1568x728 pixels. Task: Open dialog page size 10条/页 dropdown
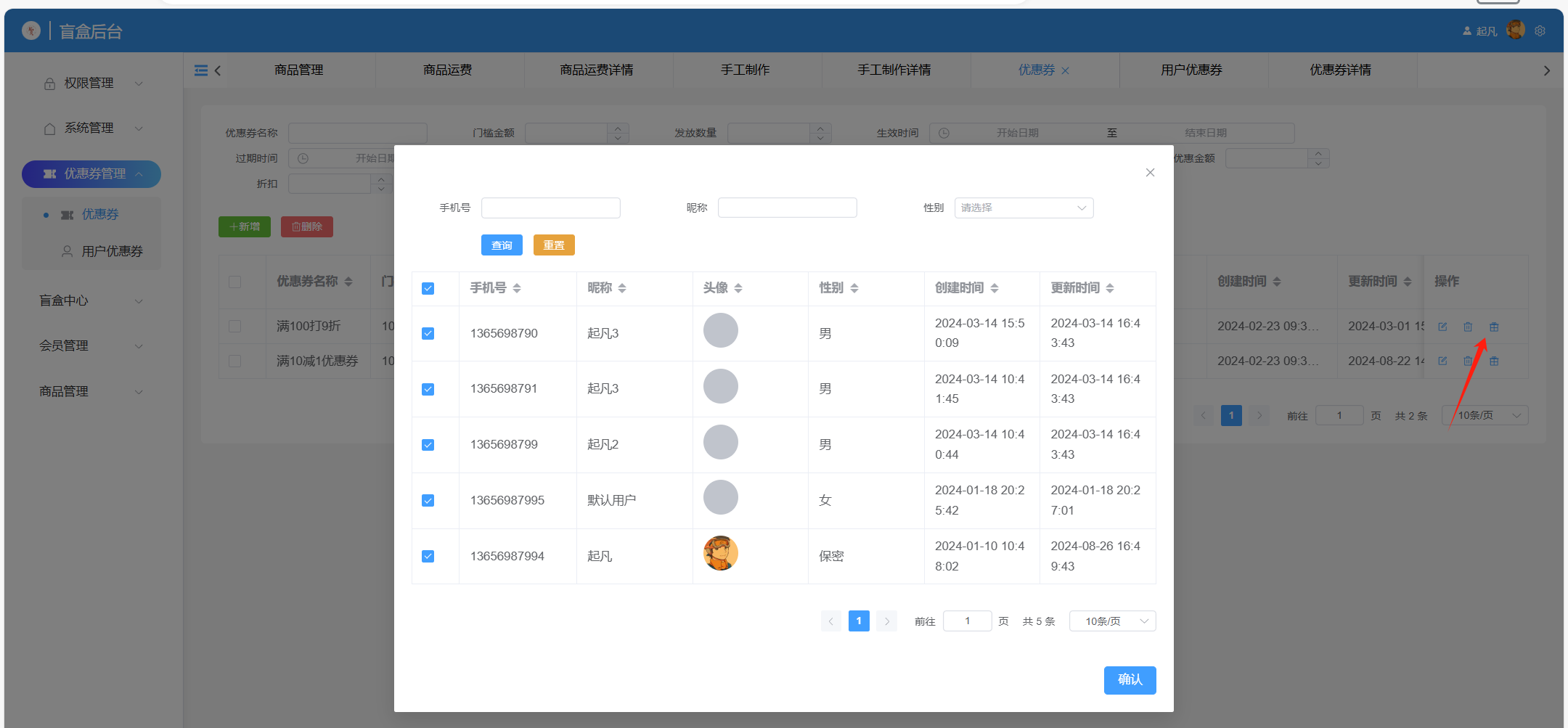(x=1112, y=621)
